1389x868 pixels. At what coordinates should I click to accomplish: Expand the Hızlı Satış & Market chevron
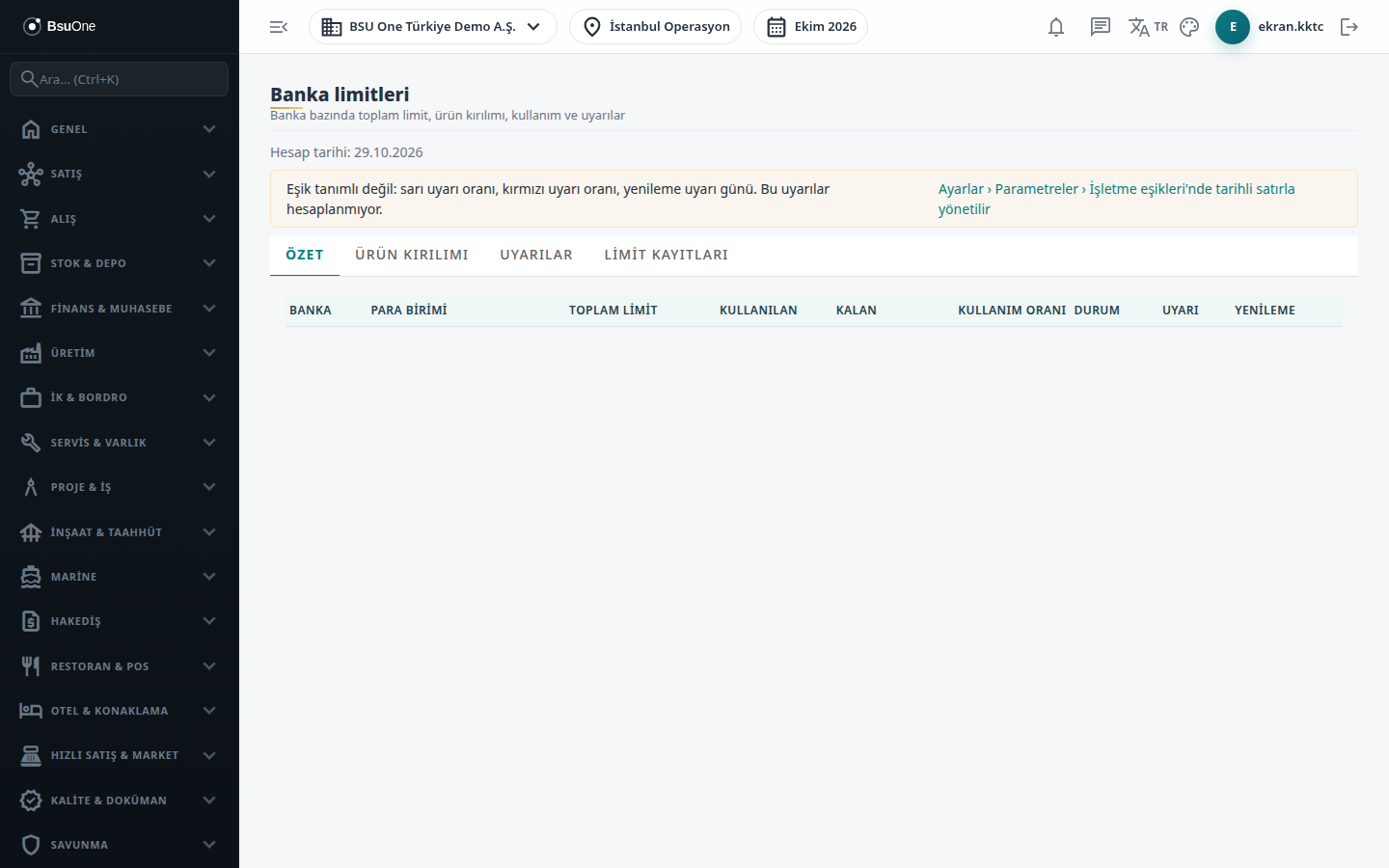tap(209, 755)
